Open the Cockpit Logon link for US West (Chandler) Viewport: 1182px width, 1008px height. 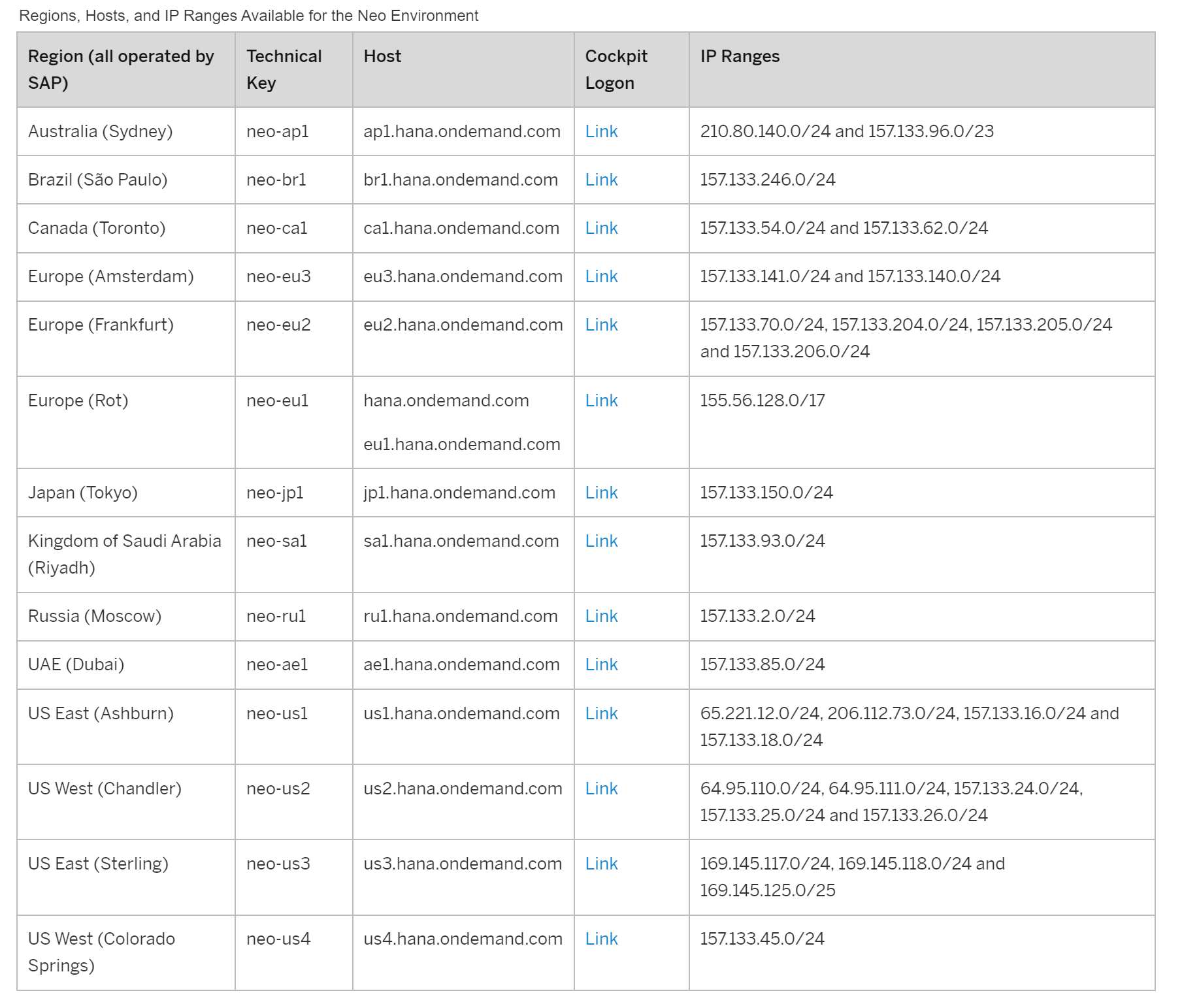point(601,789)
